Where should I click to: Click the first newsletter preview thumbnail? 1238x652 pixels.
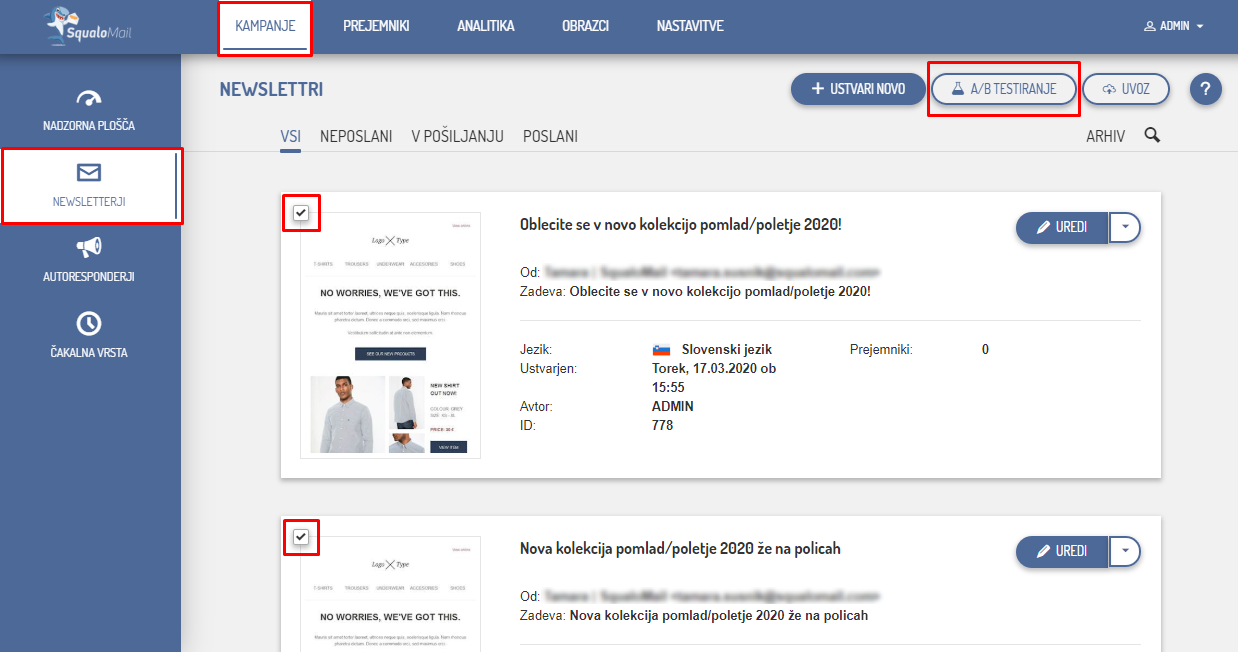pyautogui.click(x=391, y=335)
